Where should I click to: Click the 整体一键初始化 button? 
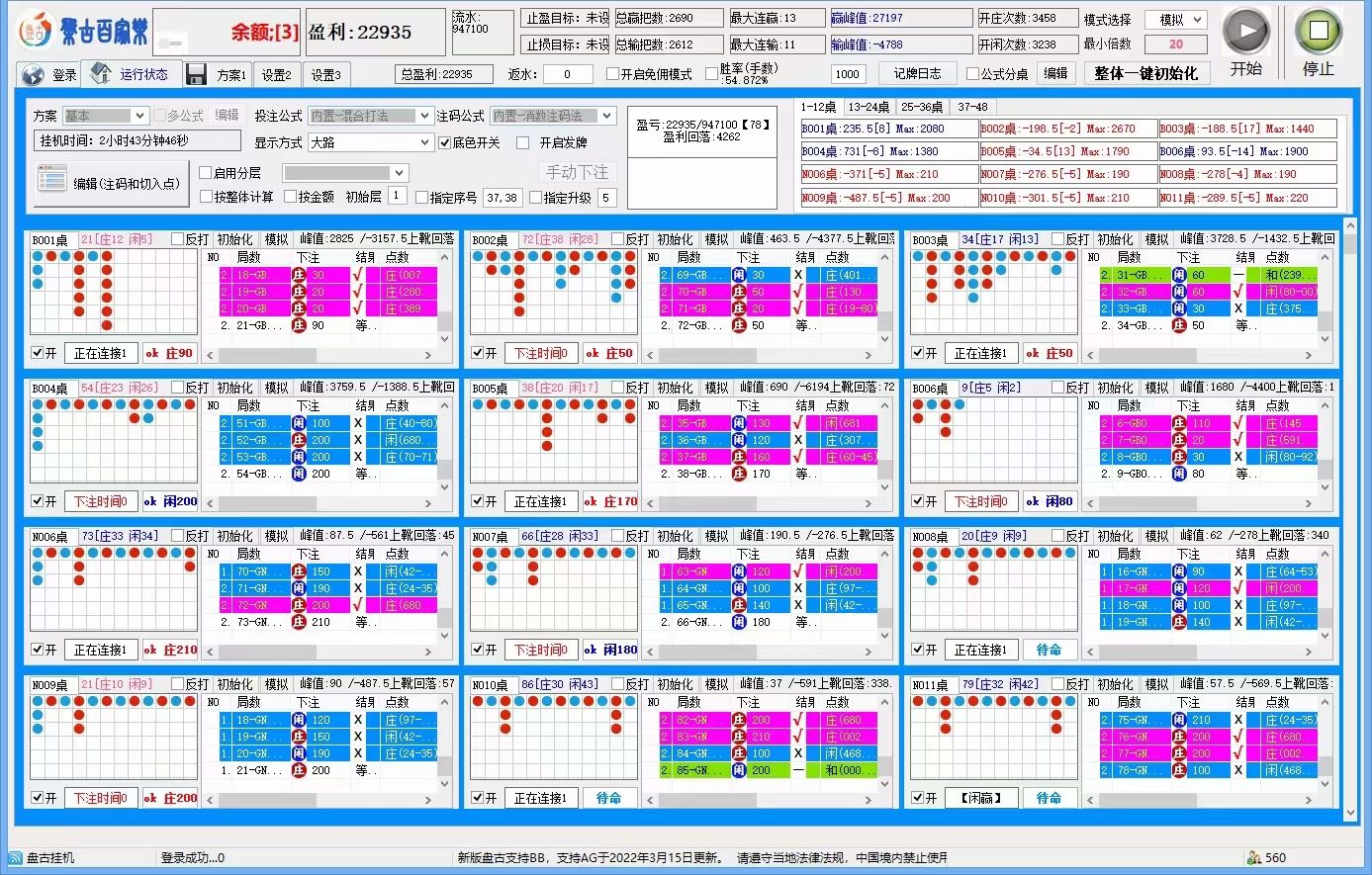pyautogui.click(x=1145, y=74)
